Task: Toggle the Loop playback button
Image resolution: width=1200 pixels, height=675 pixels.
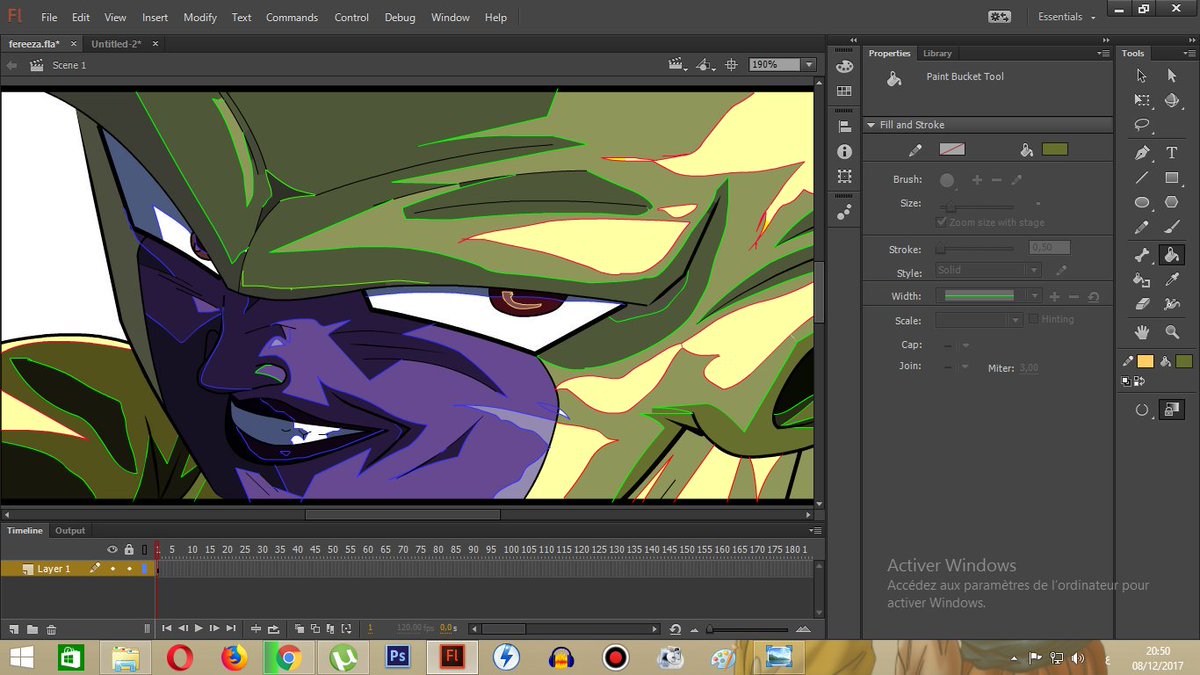Action: pos(273,629)
